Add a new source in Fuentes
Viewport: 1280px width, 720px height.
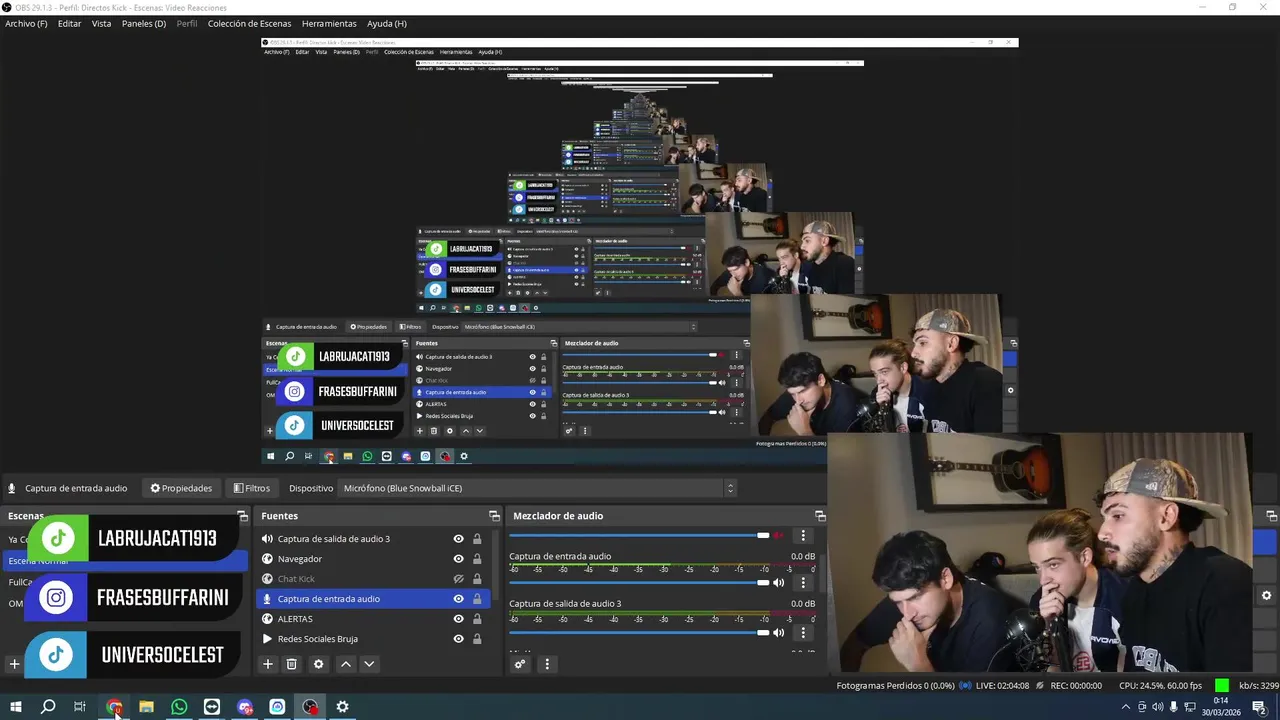pos(267,663)
